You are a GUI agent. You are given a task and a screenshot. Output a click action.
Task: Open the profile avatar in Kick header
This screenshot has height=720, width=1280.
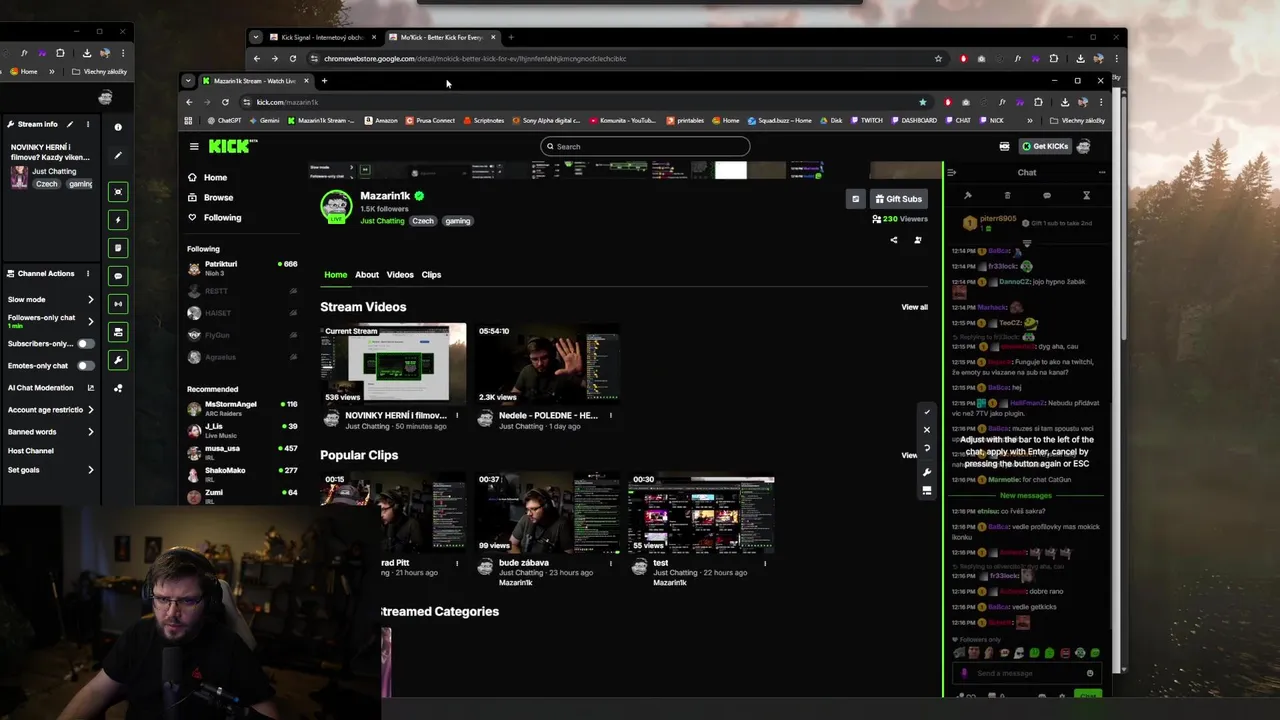point(1083,146)
